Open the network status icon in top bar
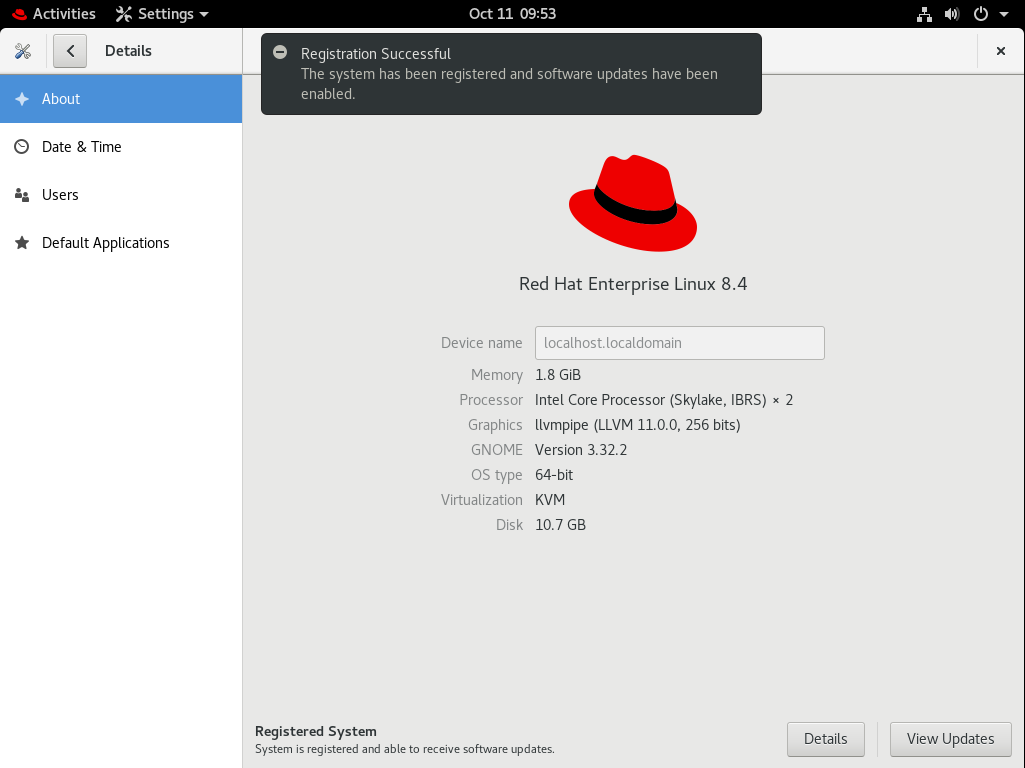 [x=924, y=14]
